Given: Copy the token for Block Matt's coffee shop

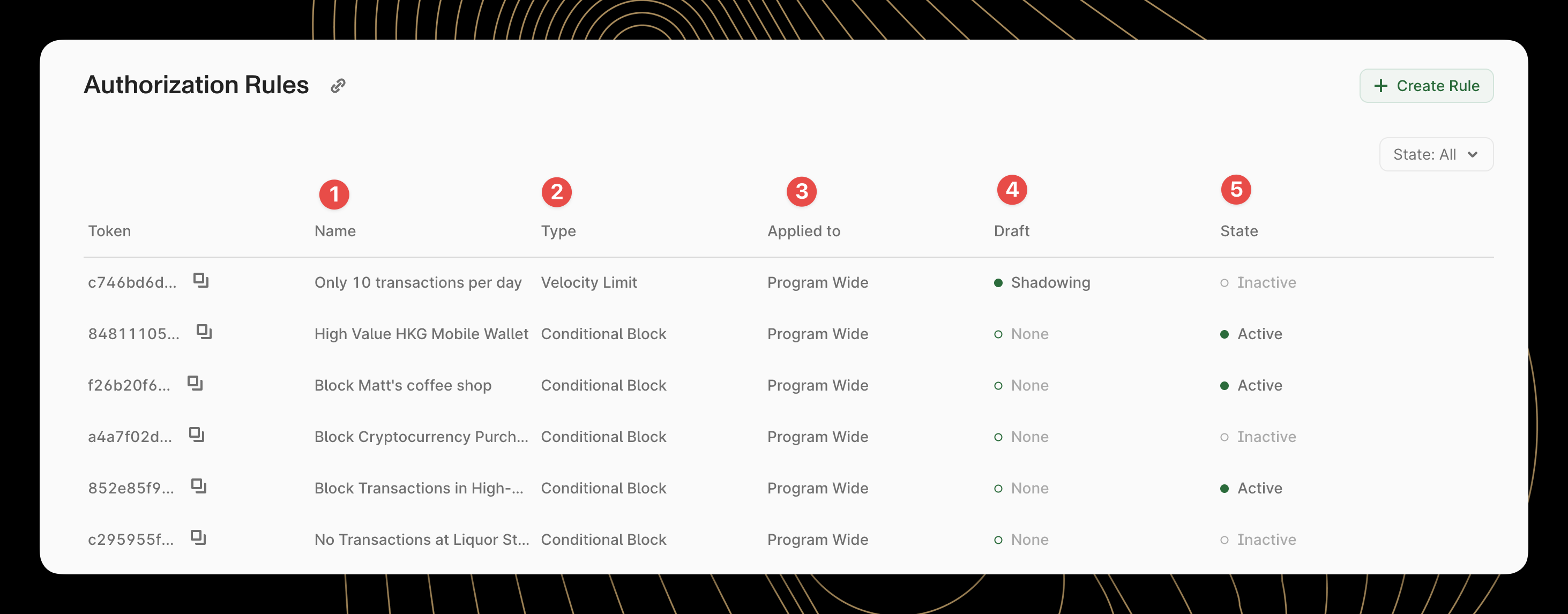Looking at the screenshot, I should 196,384.
